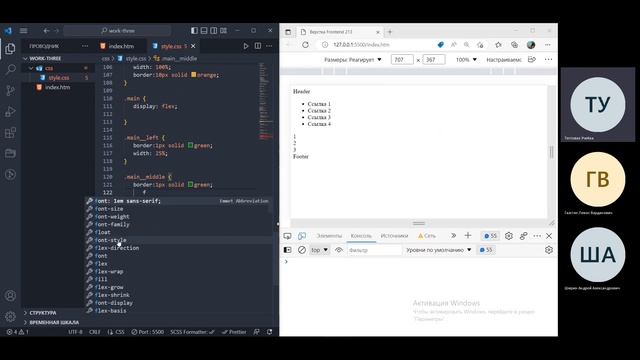
Task: Open the Search view in activity bar
Action: pos(10,69)
